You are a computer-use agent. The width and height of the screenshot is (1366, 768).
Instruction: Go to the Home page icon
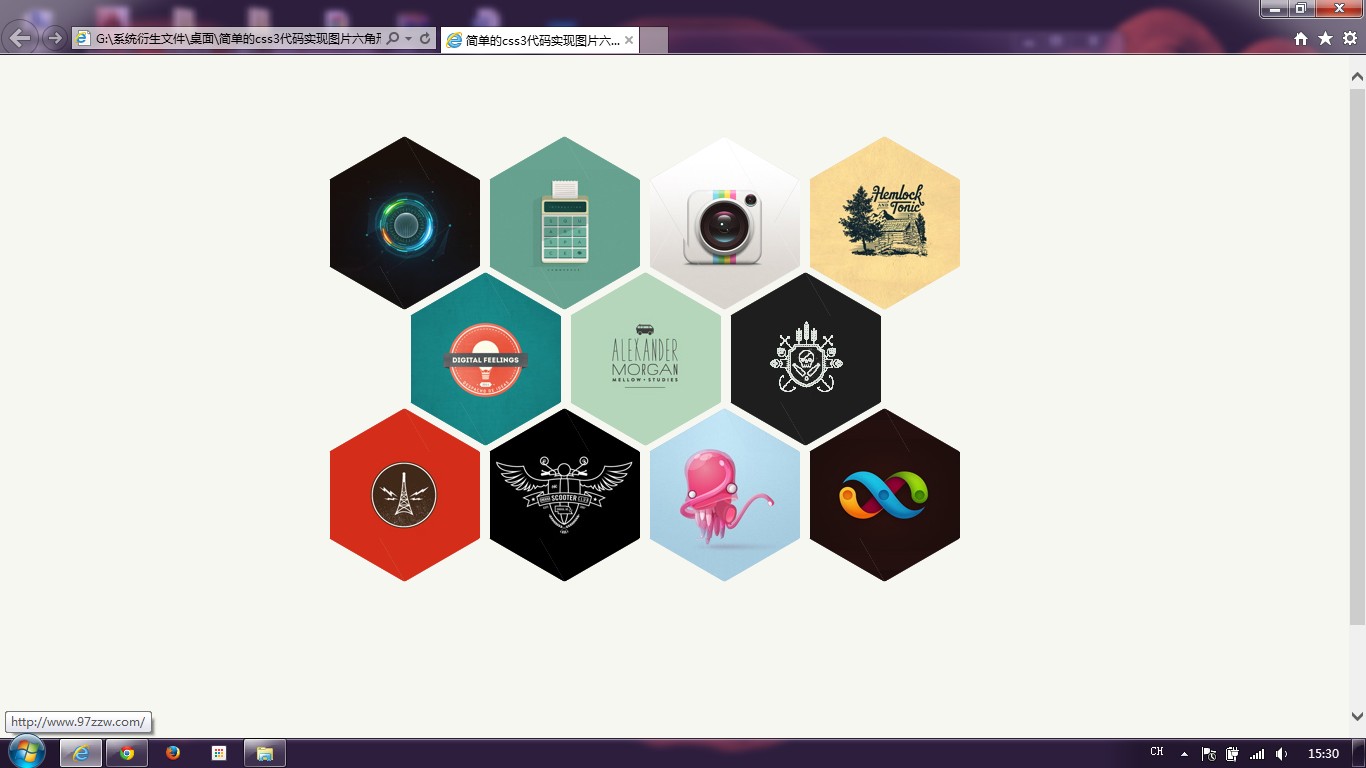pos(1301,39)
